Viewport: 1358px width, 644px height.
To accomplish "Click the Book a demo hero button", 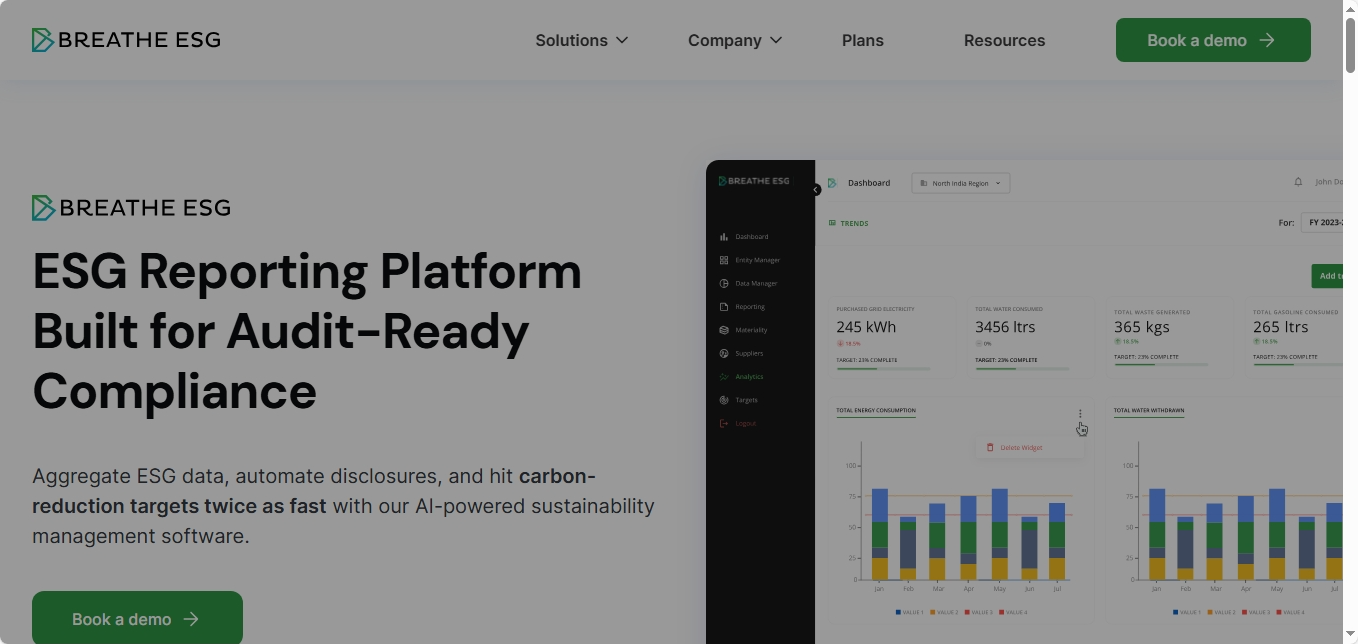I will pos(137,618).
